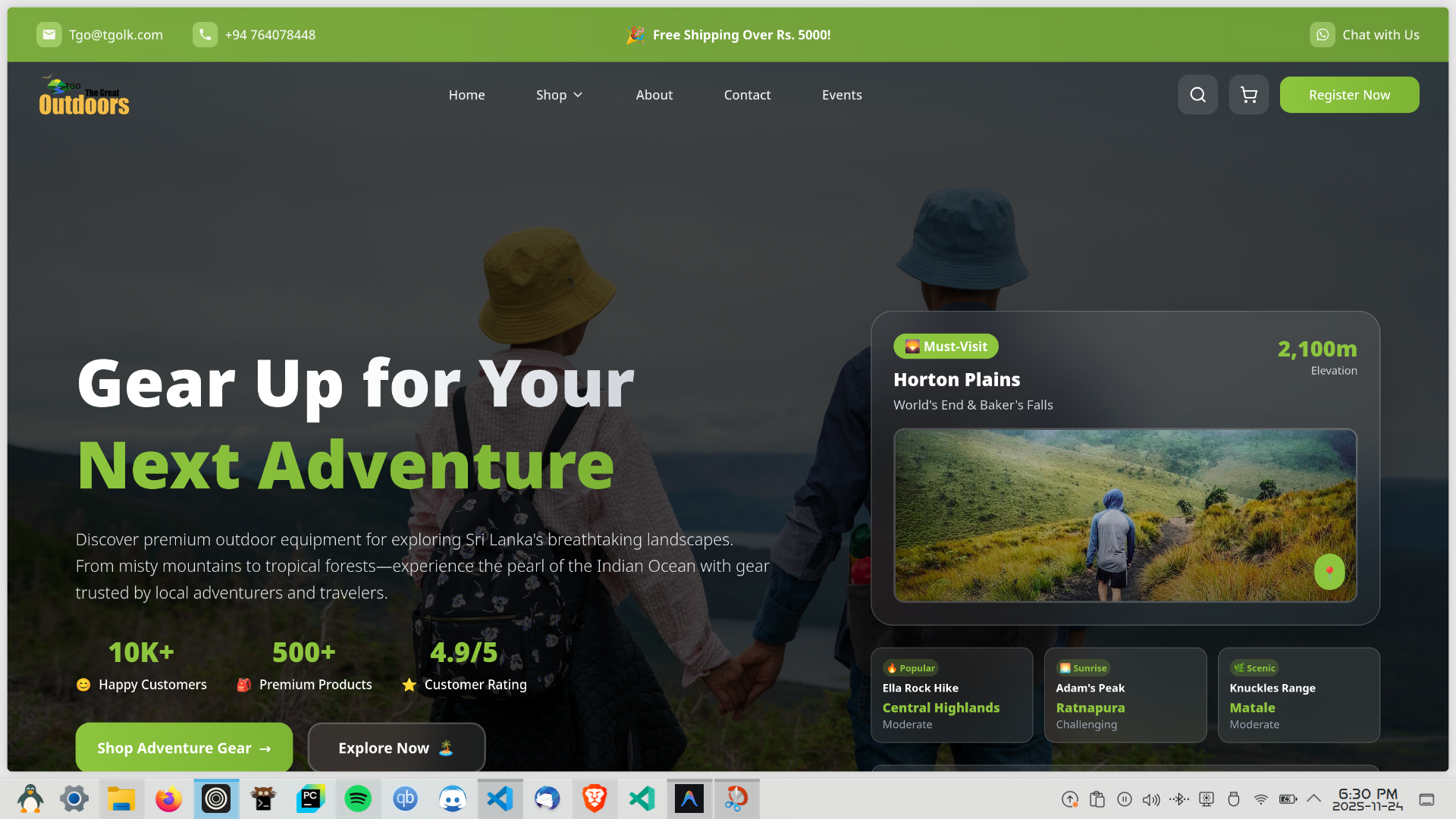Open the About page
The image size is (1456, 819).
pos(654,94)
